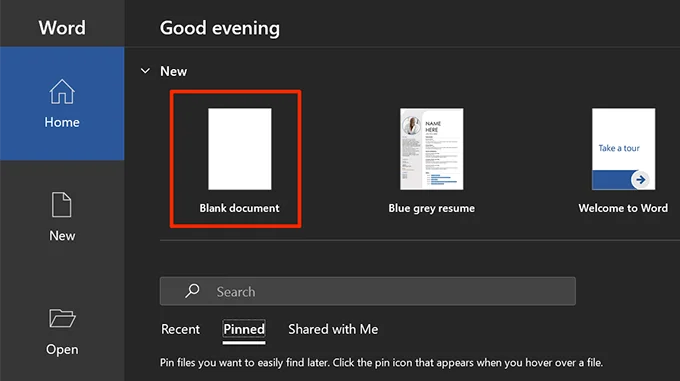Click the Blank document label
Screen dimensions: 680x381
(x=239, y=208)
